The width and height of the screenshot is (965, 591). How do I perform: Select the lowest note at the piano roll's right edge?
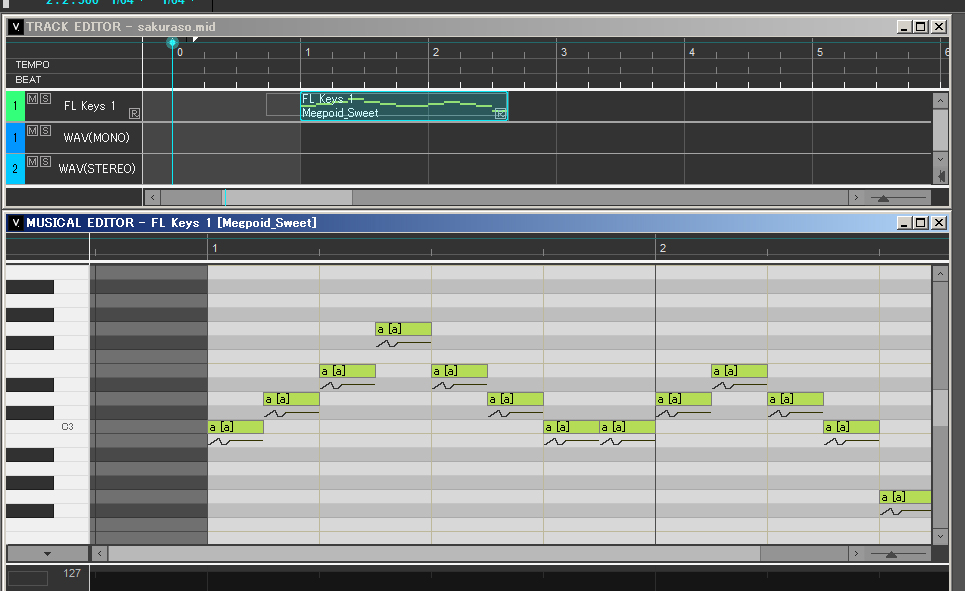pyautogui.click(x=905, y=497)
